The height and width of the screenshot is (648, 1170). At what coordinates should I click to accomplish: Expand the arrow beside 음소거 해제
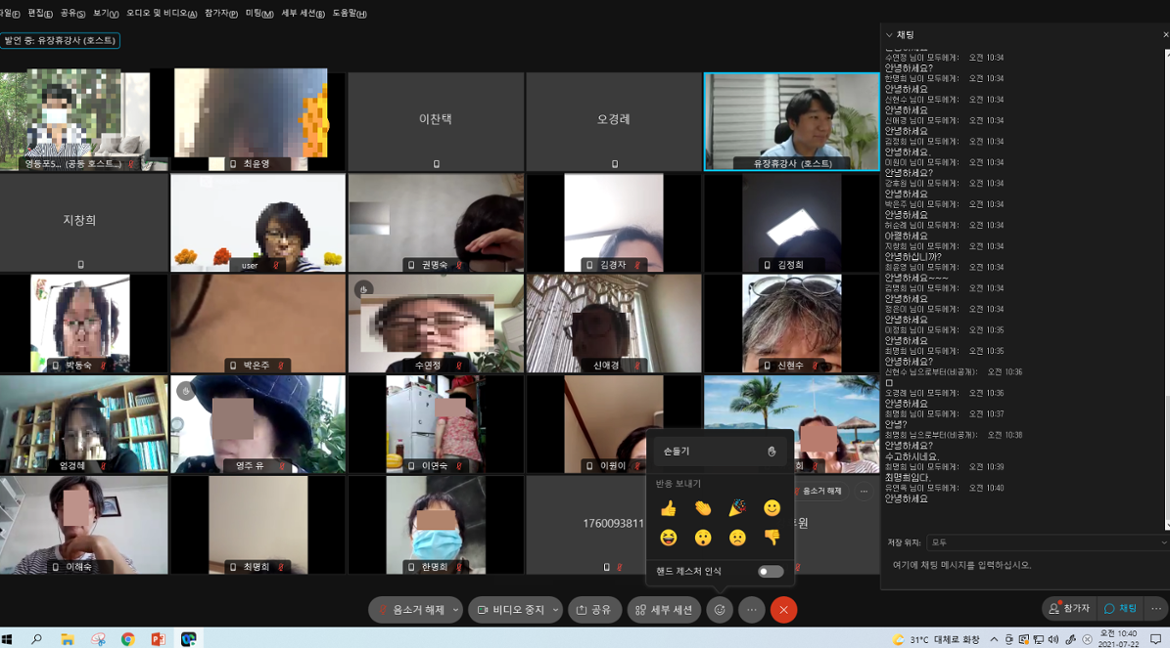click(456, 610)
